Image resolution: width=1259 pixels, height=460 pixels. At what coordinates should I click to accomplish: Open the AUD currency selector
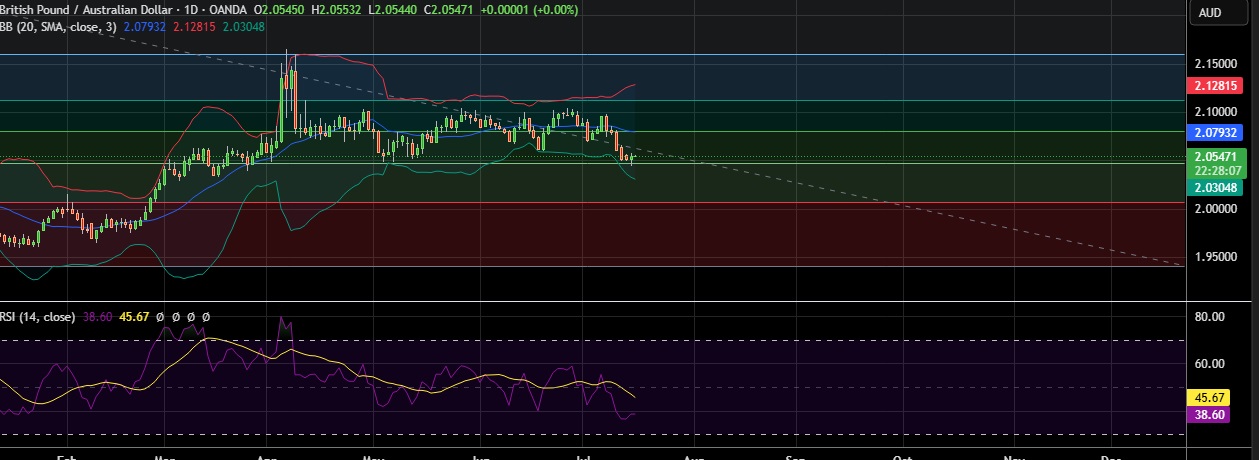click(1209, 13)
